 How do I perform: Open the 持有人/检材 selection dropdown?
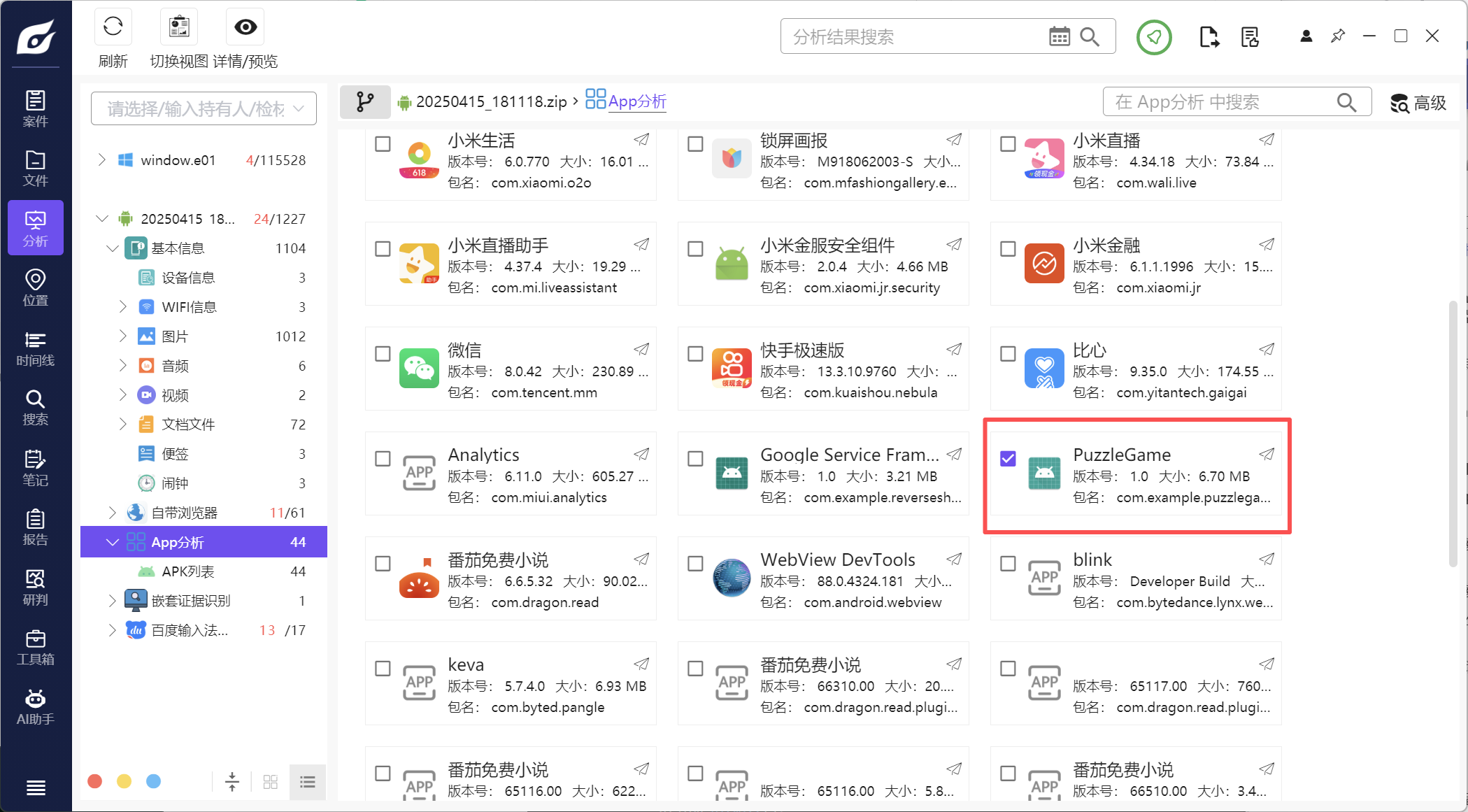click(x=204, y=108)
